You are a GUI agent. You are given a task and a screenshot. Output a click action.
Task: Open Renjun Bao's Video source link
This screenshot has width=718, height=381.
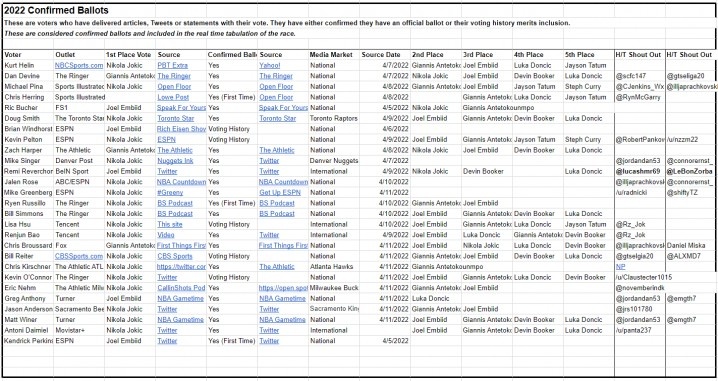[166, 235]
